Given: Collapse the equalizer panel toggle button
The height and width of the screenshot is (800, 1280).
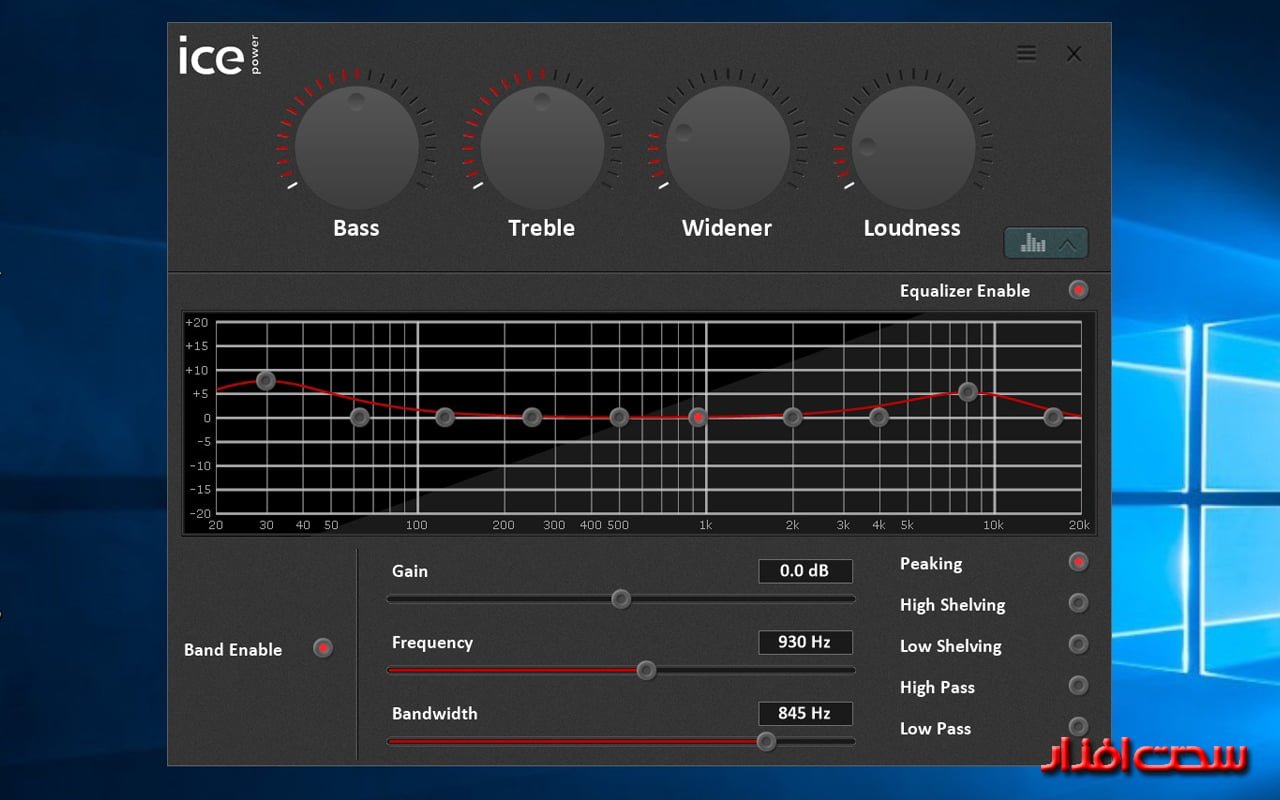Looking at the screenshot, I should (x=1046, y=243).
